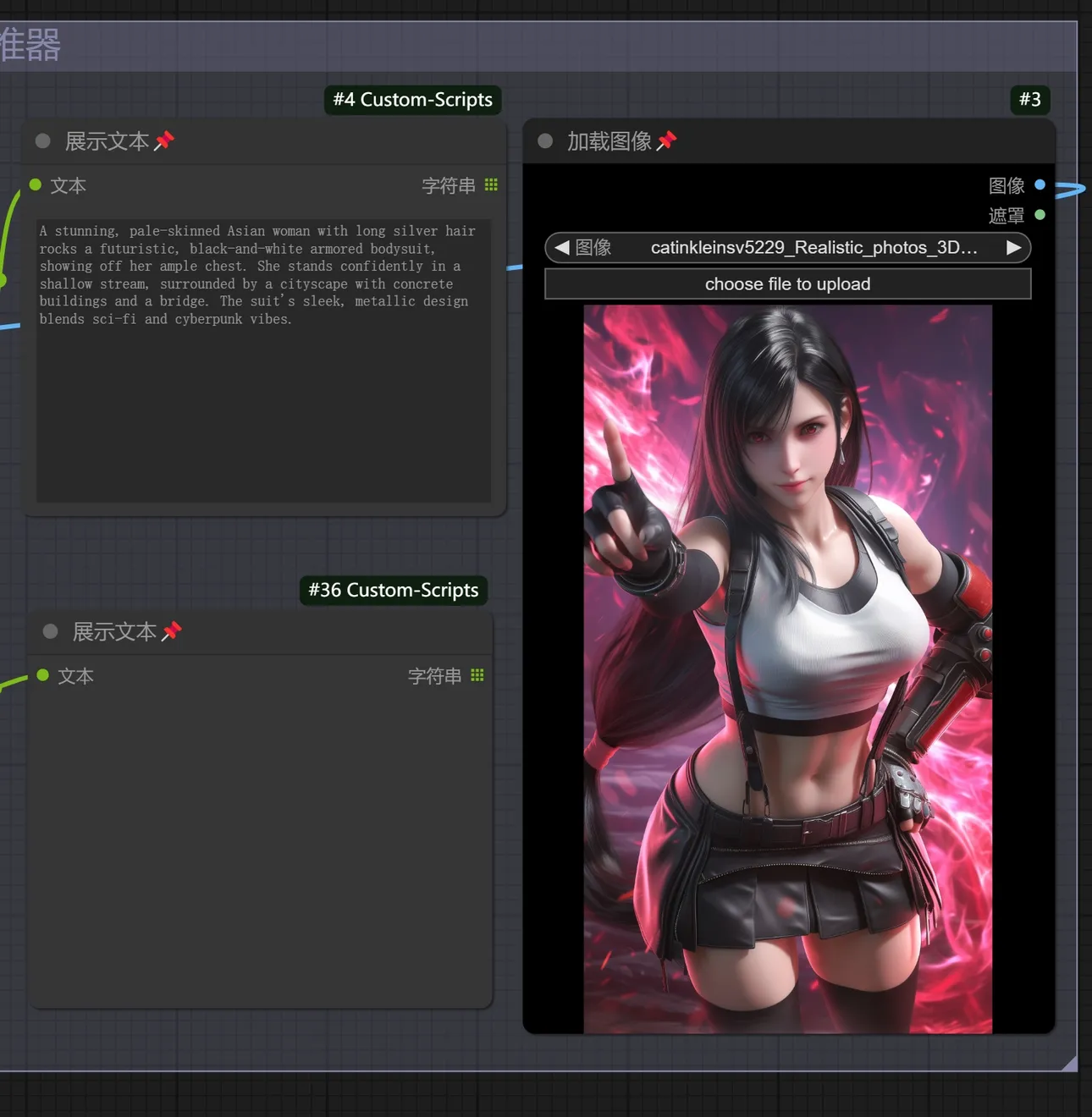Click the green 文本 input port on node #4
Viewport: 1092px width, 1117px height.
36,184
